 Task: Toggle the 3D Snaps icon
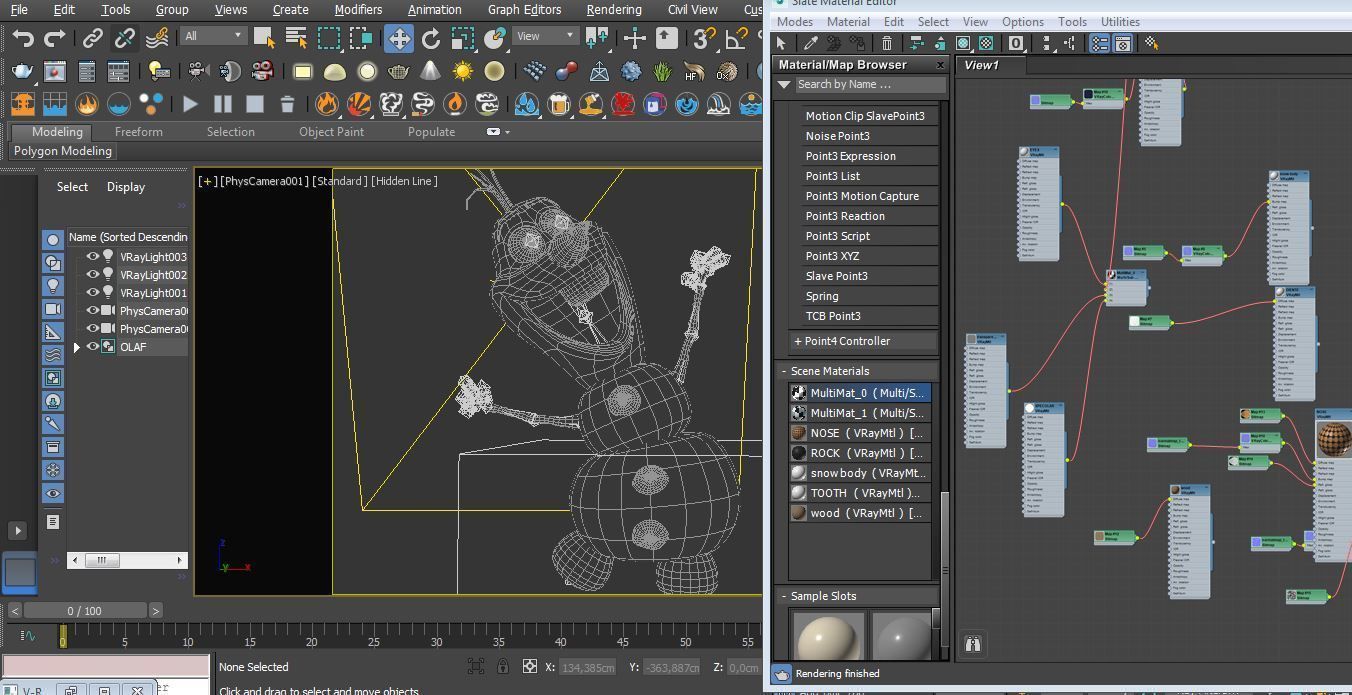point(704,39)
